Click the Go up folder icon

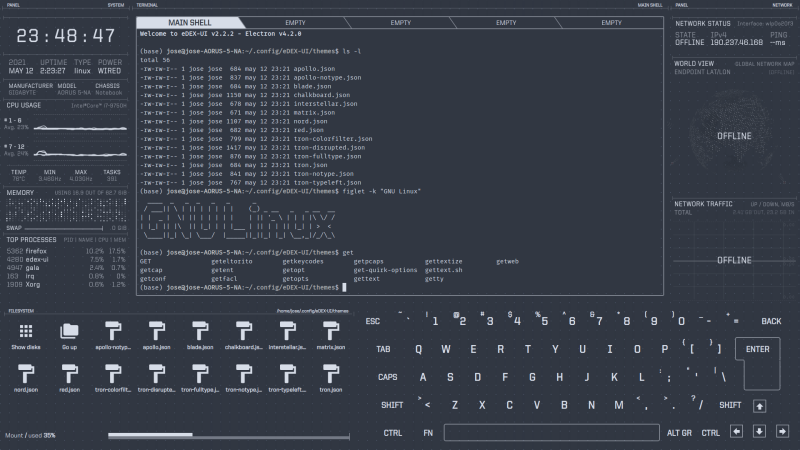69,331
